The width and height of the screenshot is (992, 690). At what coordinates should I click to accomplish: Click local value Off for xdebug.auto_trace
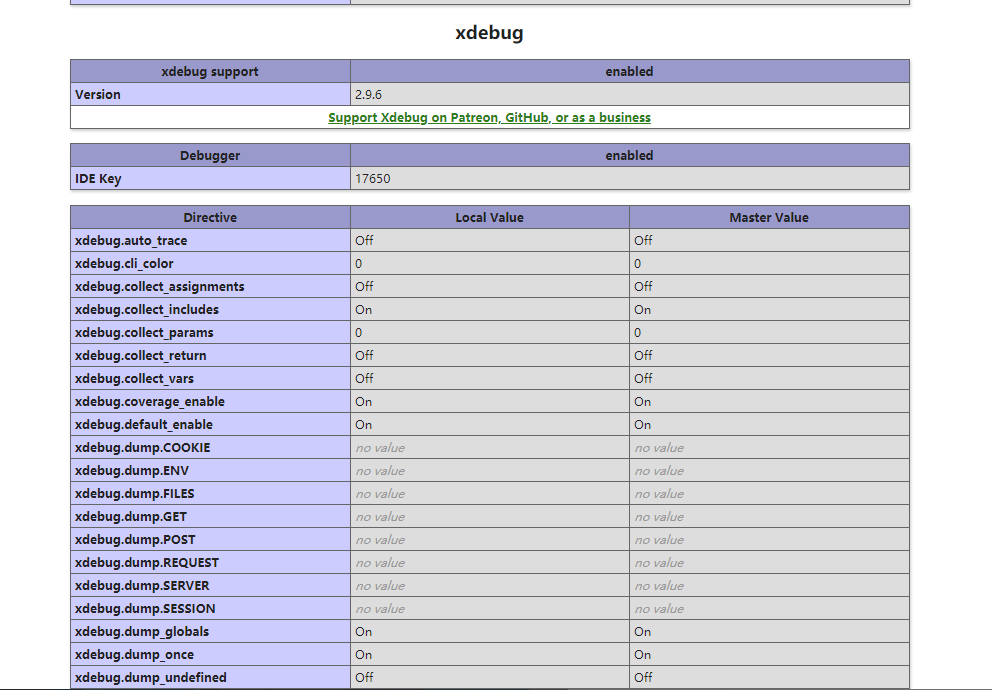[364, 241]
